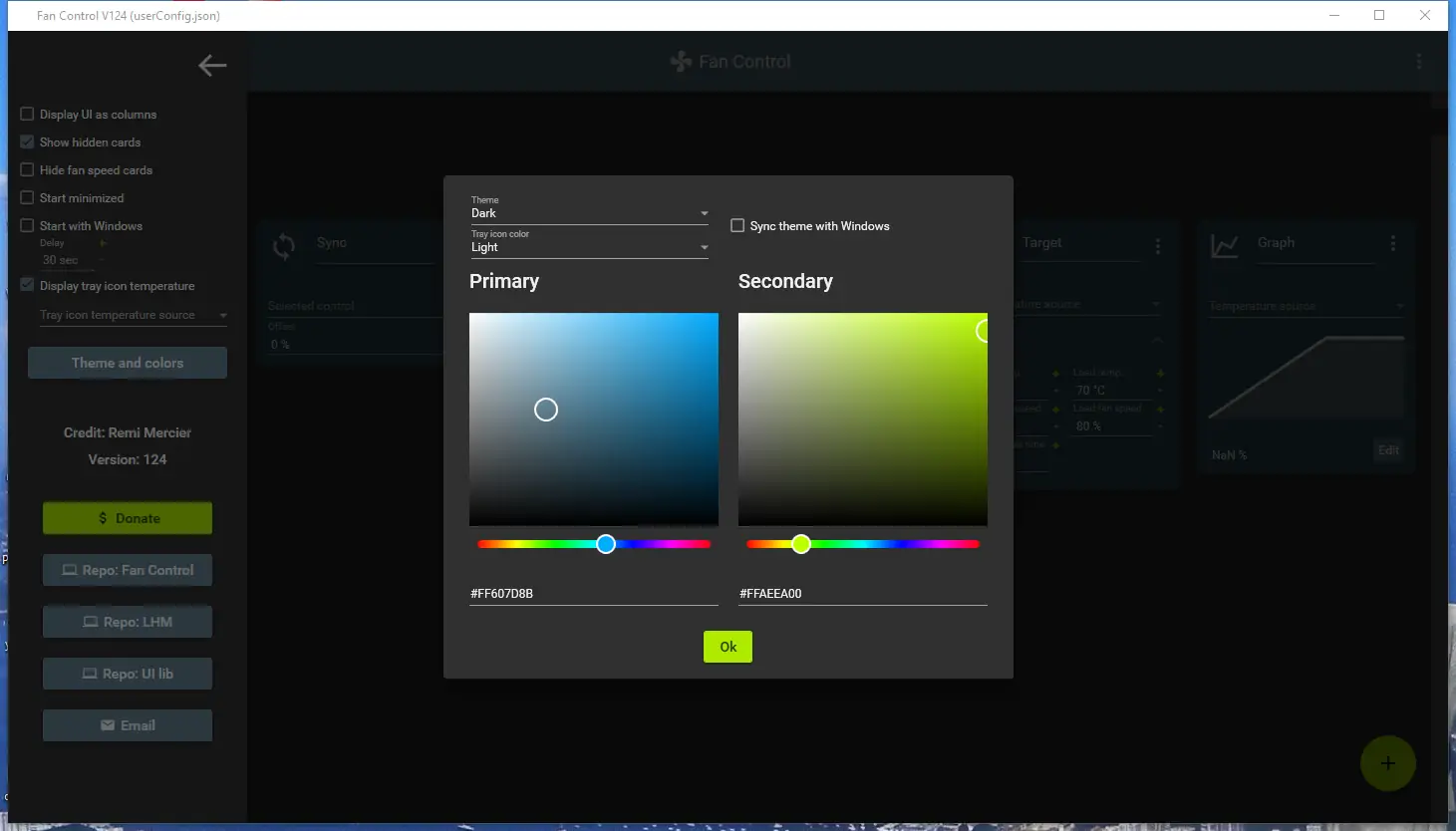This screenshot has height=831, width=1456.
Task: Go back using the arrow in the settings sidebar
Action: coord(212,66)
